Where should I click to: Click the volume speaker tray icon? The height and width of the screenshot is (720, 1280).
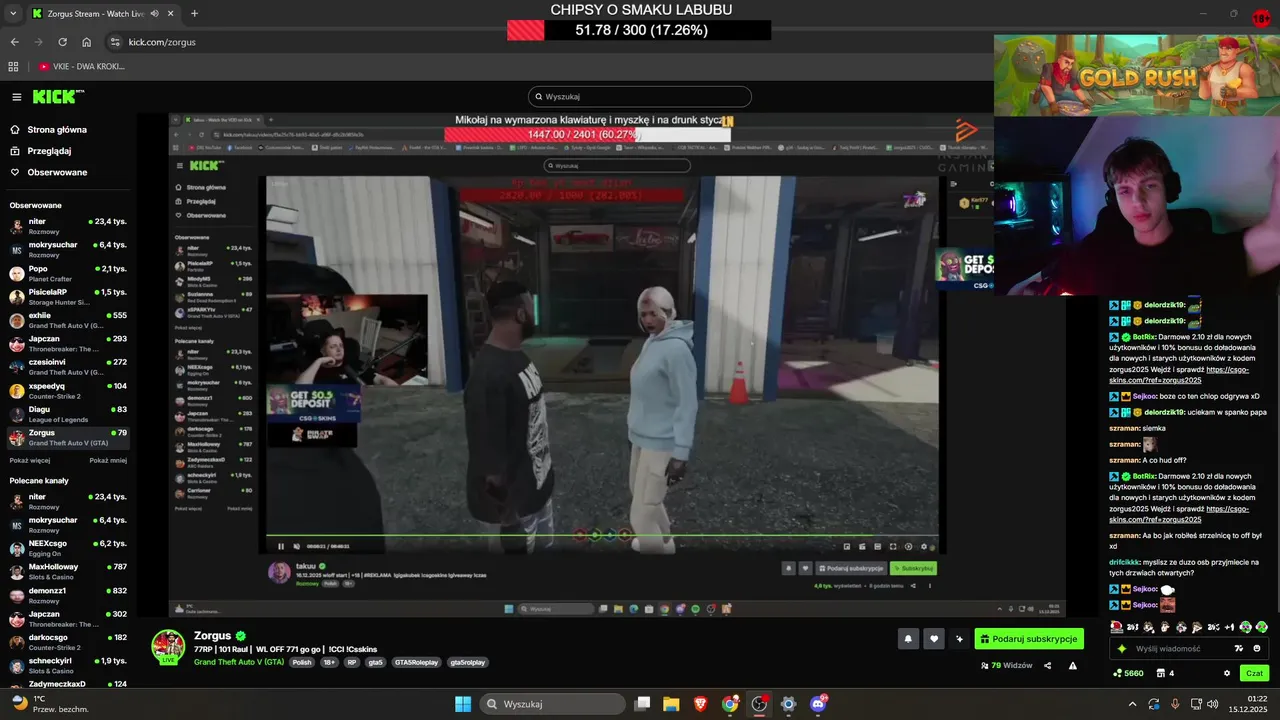[1212, 704]
